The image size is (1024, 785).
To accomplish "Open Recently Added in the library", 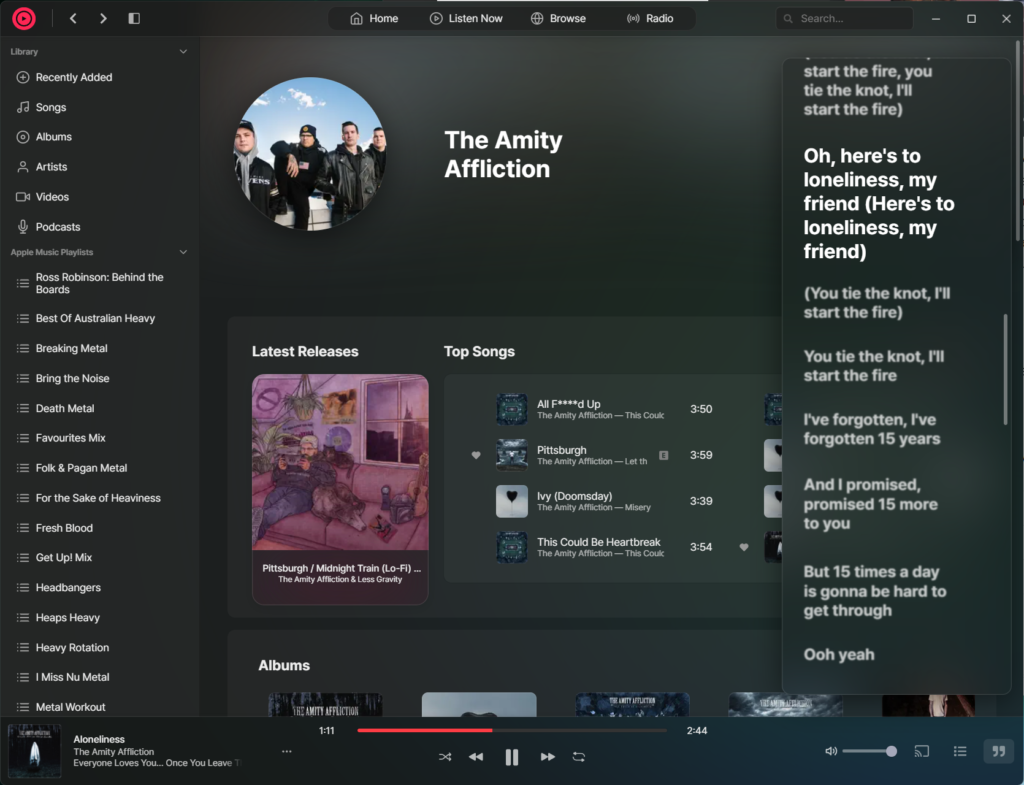I will coord(73,77).
